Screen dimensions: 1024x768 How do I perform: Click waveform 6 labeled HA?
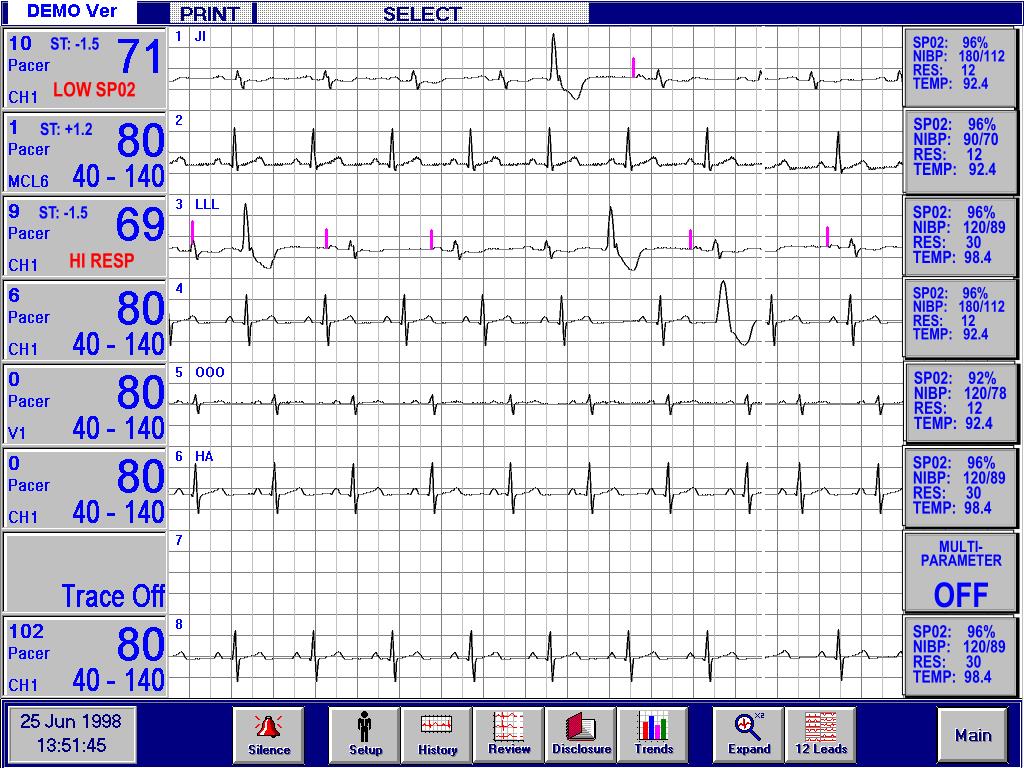[536, 488]
